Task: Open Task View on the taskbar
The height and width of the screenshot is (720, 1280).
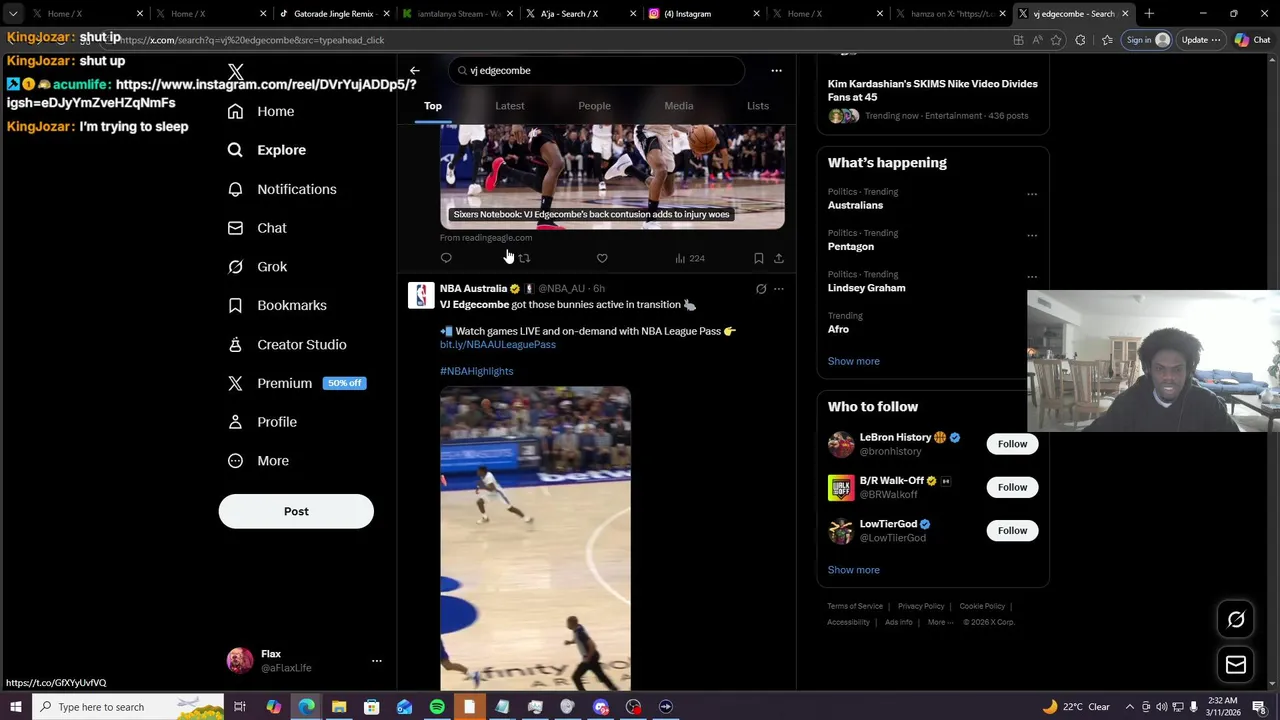Action: [240, 707]
